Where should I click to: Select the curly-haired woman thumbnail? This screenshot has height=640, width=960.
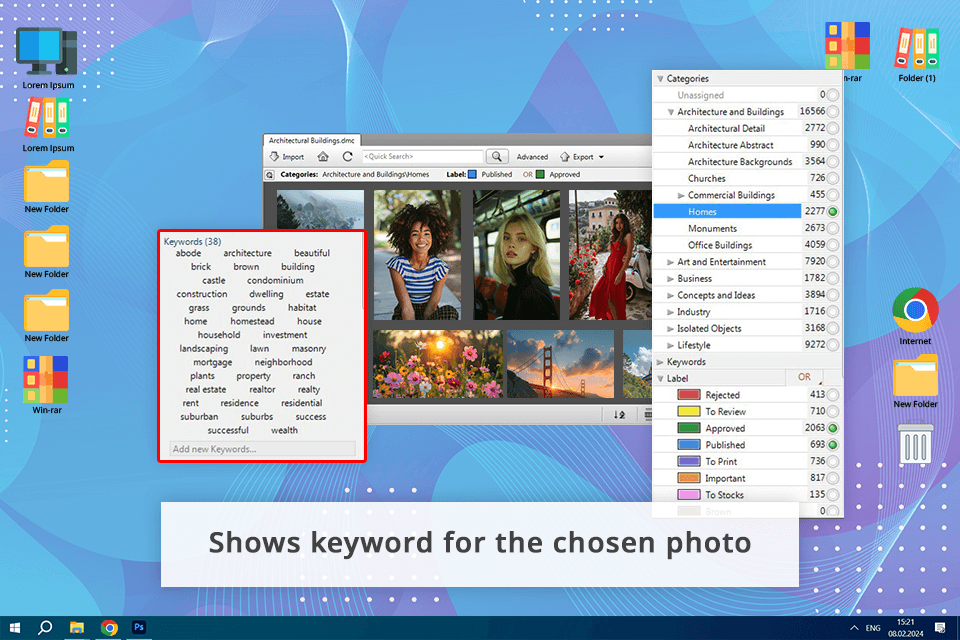pyautogui.click(x=417, y=255)
